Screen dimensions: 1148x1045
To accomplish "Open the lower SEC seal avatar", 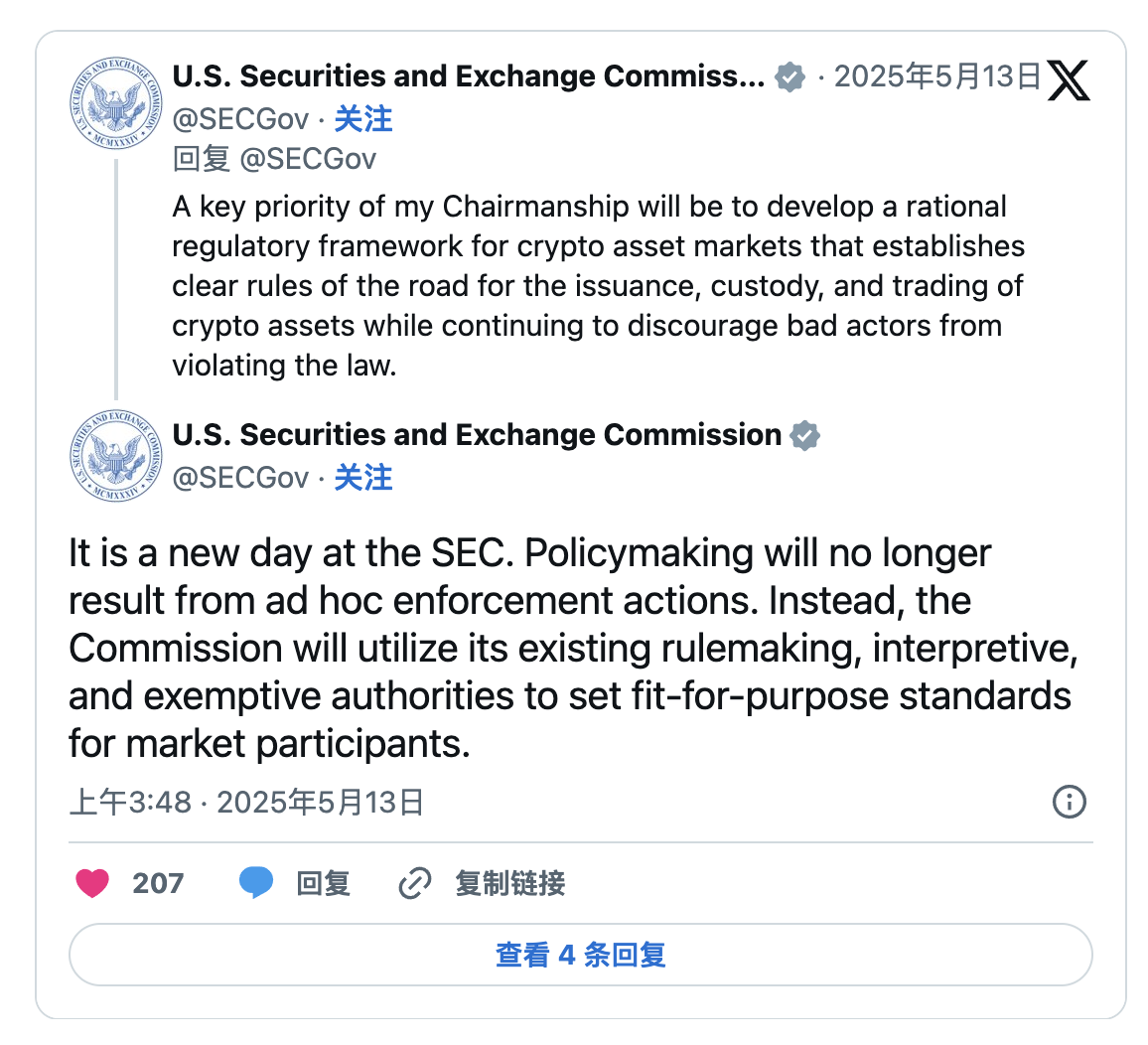I will tap(116, 455).
